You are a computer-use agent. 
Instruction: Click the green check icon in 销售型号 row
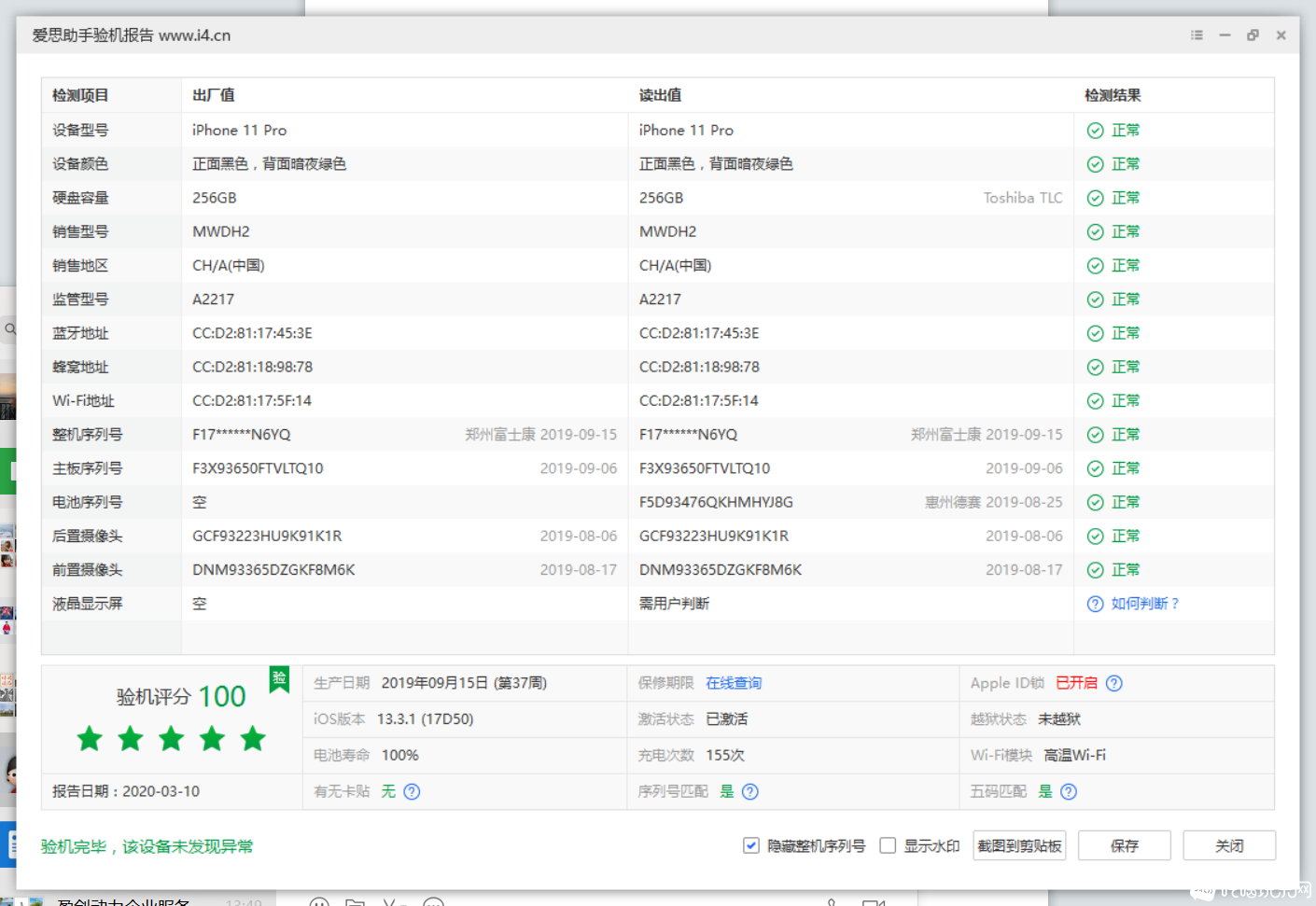pos(1096,231)
